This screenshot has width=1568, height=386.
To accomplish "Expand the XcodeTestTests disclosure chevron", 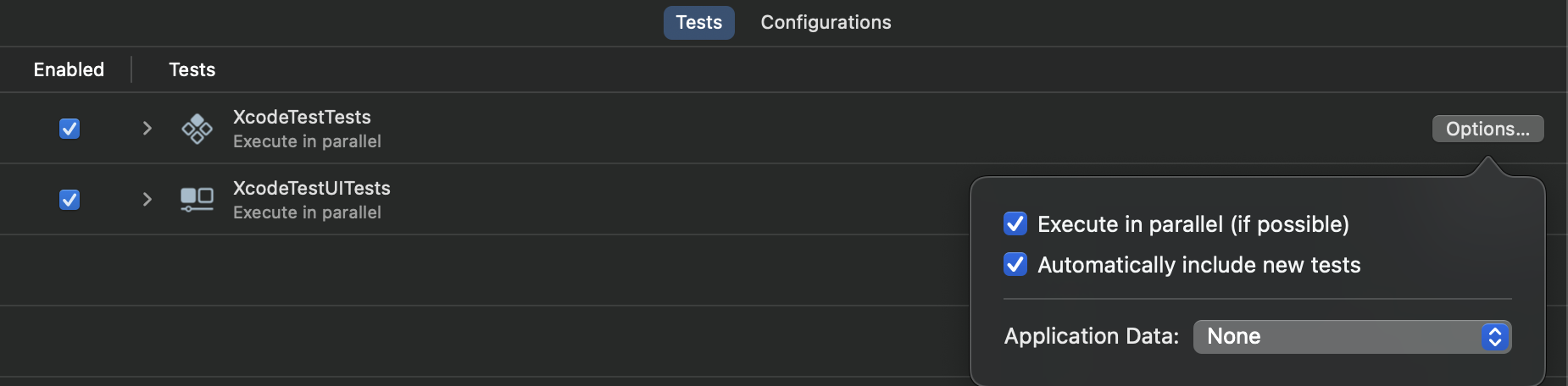I will pyautogui.click(x=147, y=128).
